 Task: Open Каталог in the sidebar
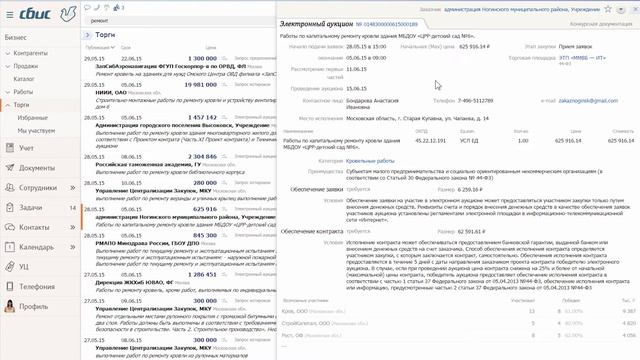(x=24, y=79)
